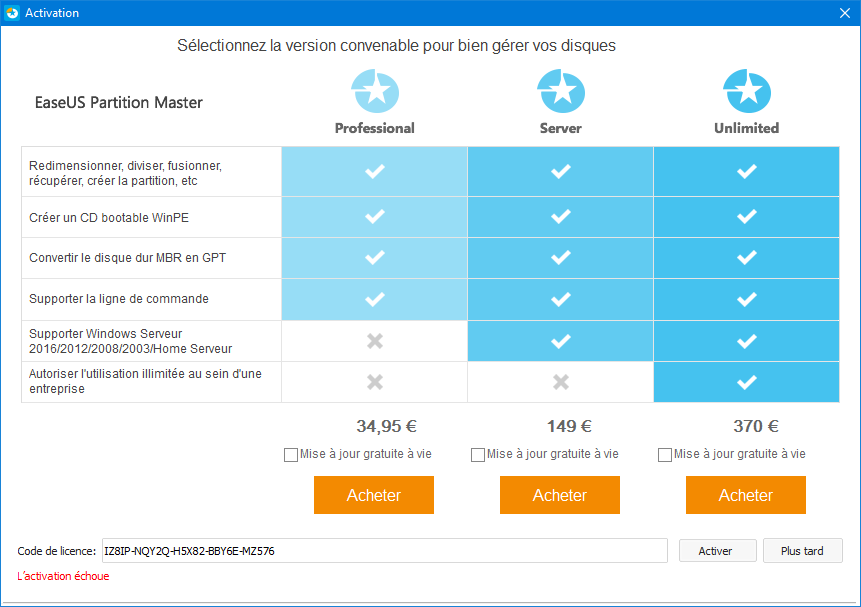Click the Unlimited column heading

[x=747, y=128]
